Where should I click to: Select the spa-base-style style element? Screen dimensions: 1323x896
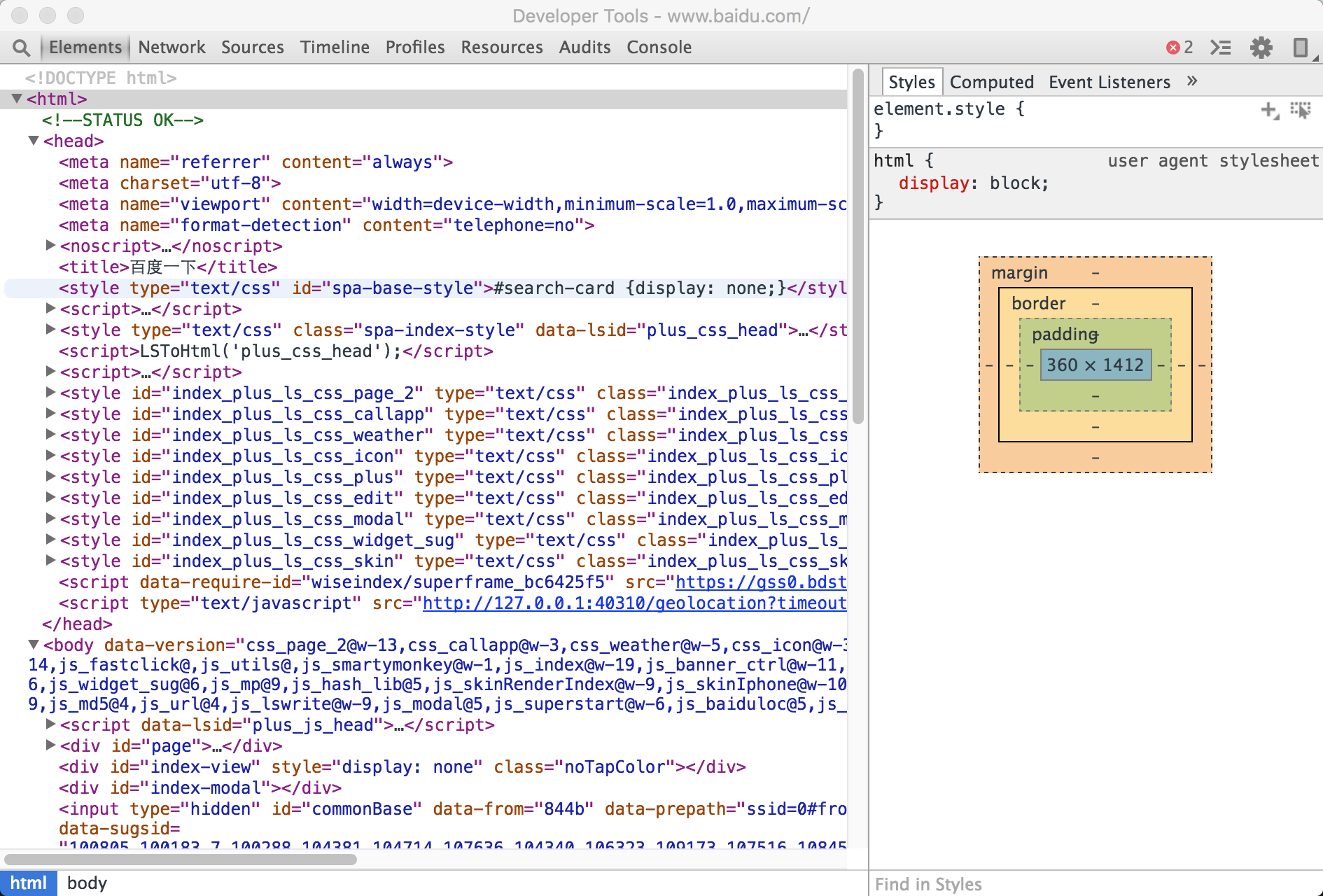[453, 288]
